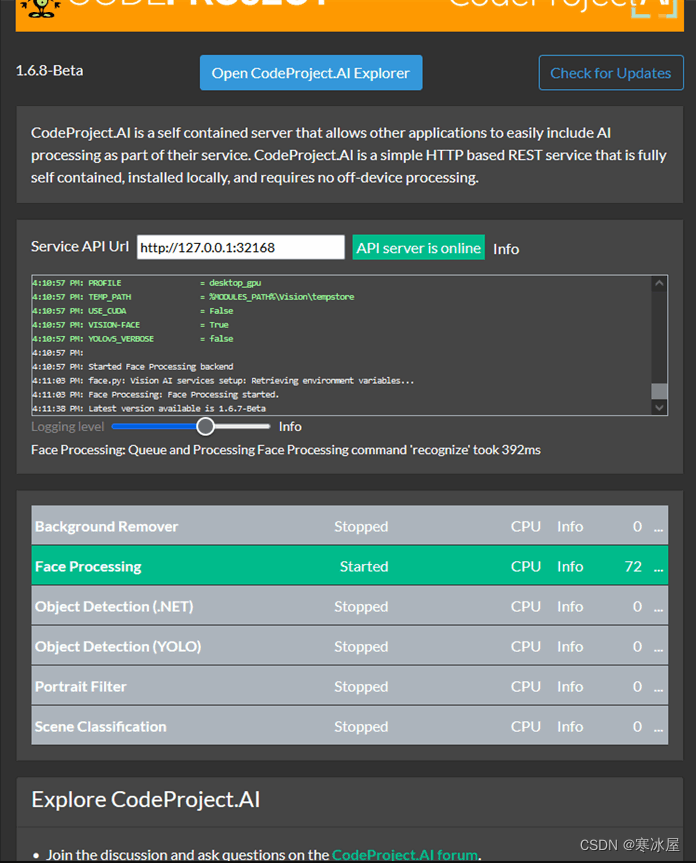Open Scene Classification options menu
The image size is (696, 863).
click(x=658, y=728)
